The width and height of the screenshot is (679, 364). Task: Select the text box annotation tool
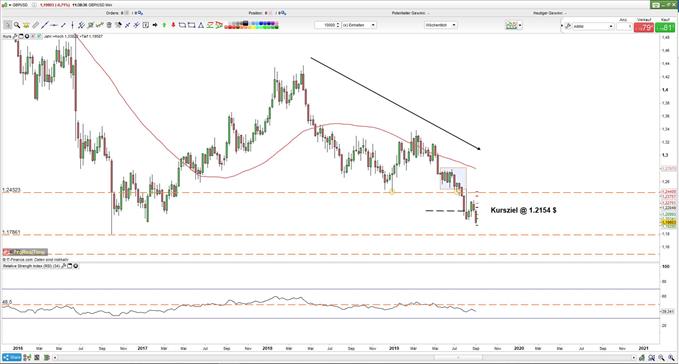tap(146, 25)
